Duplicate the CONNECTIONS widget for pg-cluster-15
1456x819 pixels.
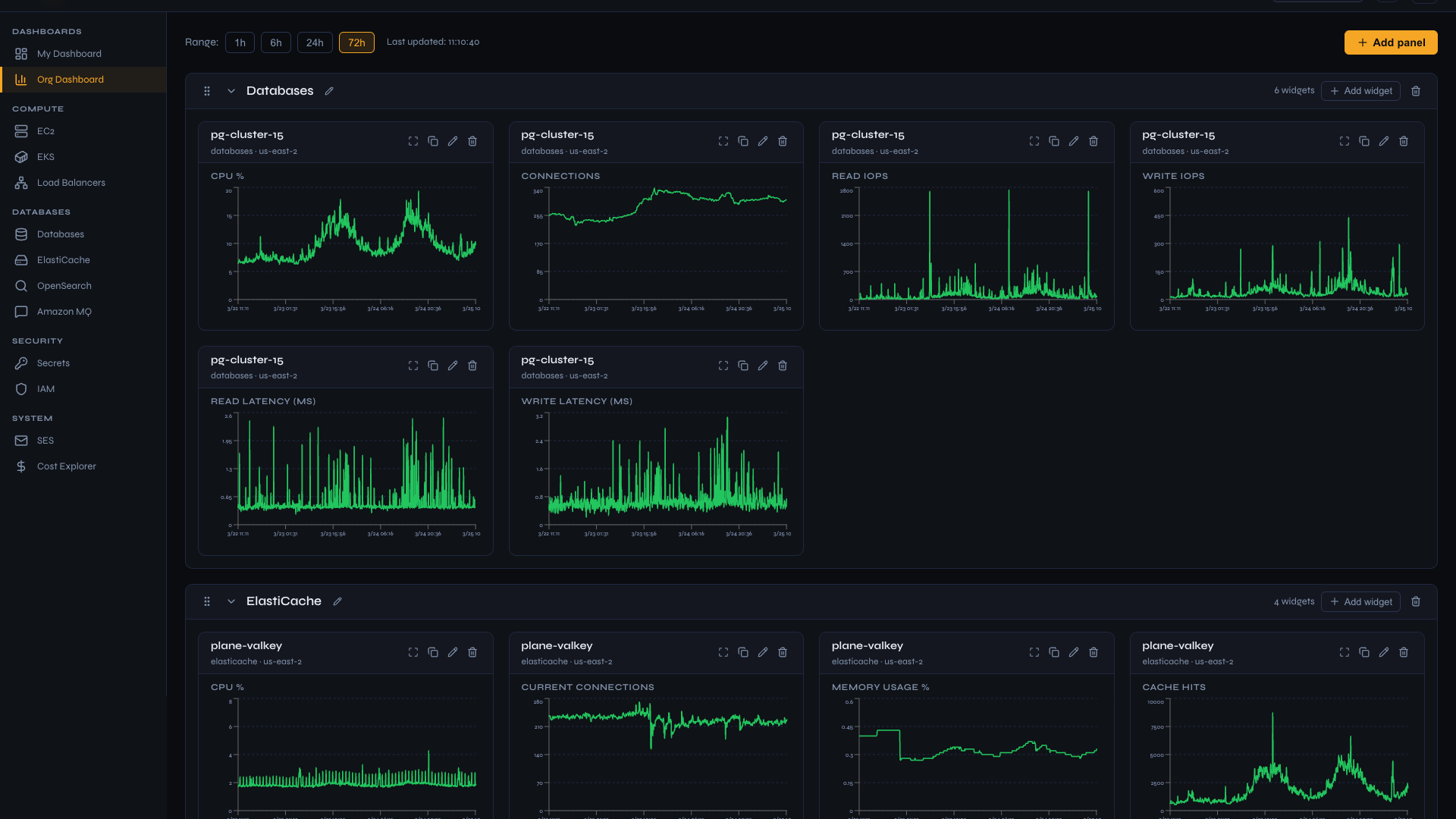click(743, 141)
